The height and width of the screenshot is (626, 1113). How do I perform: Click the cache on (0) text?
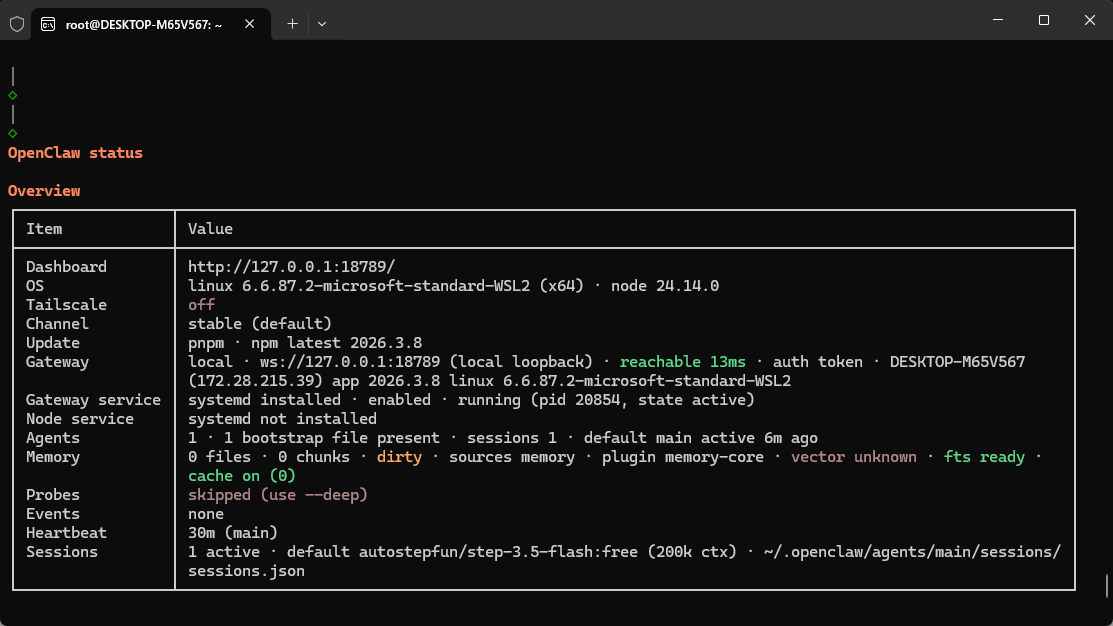point(242,476)
